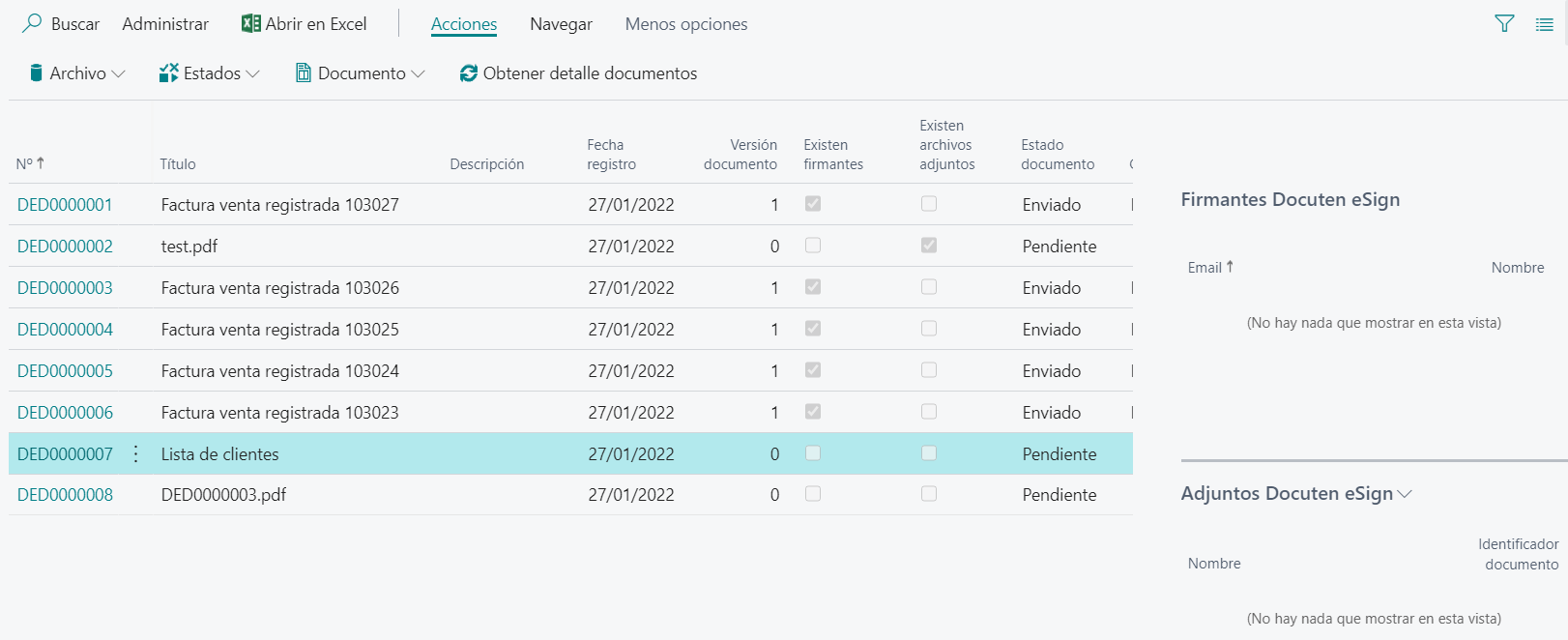Click Existen archivos adjuntos column header
Image resolution: width=1568 pixels, height=640 pixels.
point(947,145)
